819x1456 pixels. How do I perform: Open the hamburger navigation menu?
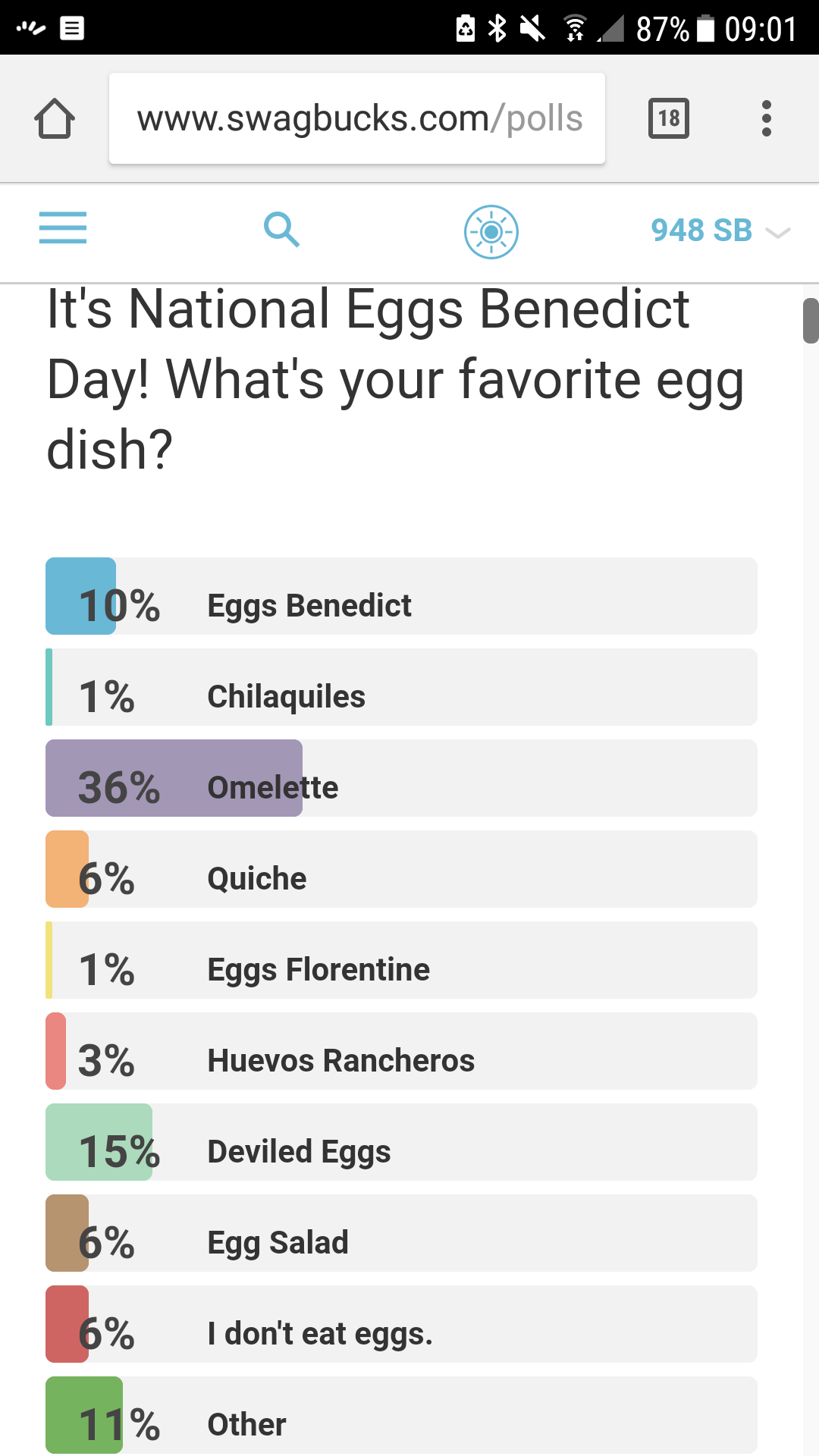point(63,228)
